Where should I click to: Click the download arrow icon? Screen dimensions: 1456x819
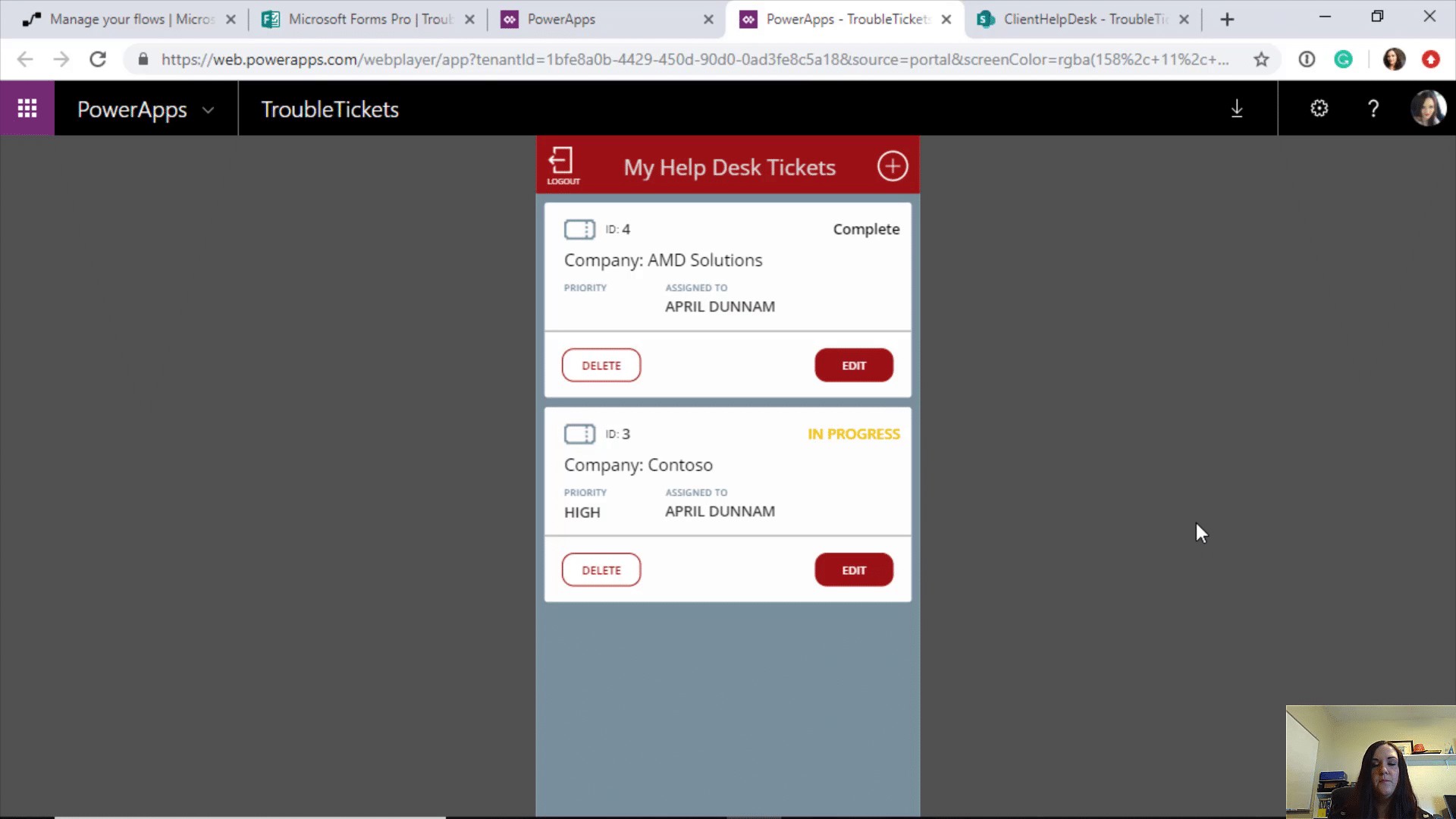[x=1237, y=109]
